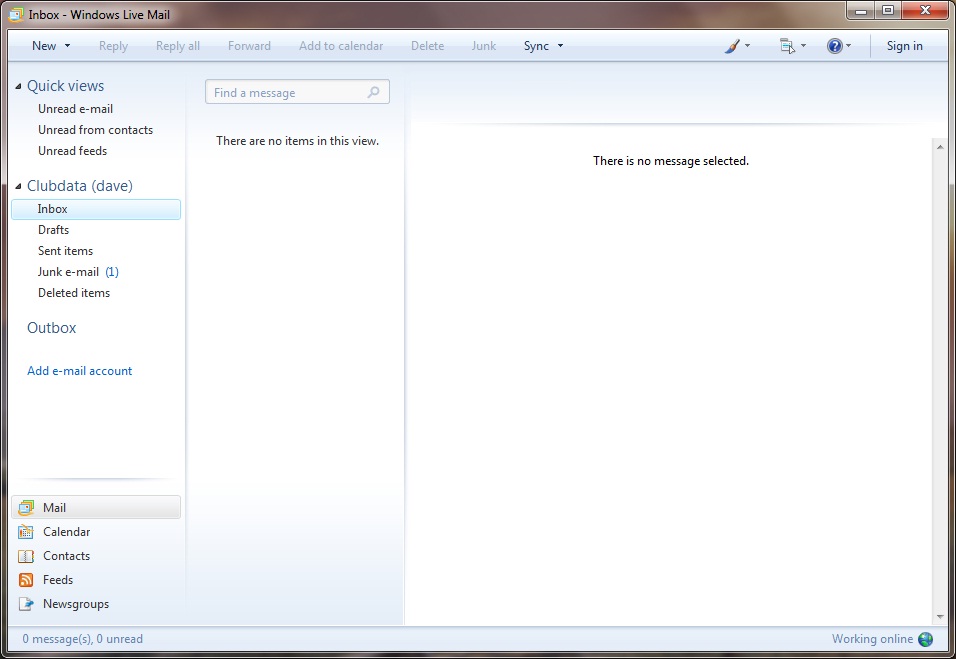Open dropdown arrow beside Menus icon
Screen dimensions: 956x659
coord(803,46)
